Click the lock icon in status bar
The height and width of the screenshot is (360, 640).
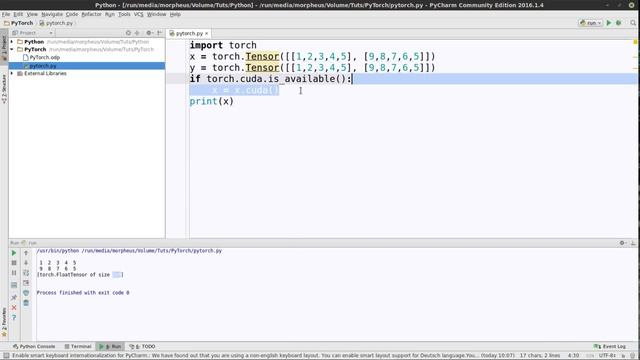coord(624,356)
